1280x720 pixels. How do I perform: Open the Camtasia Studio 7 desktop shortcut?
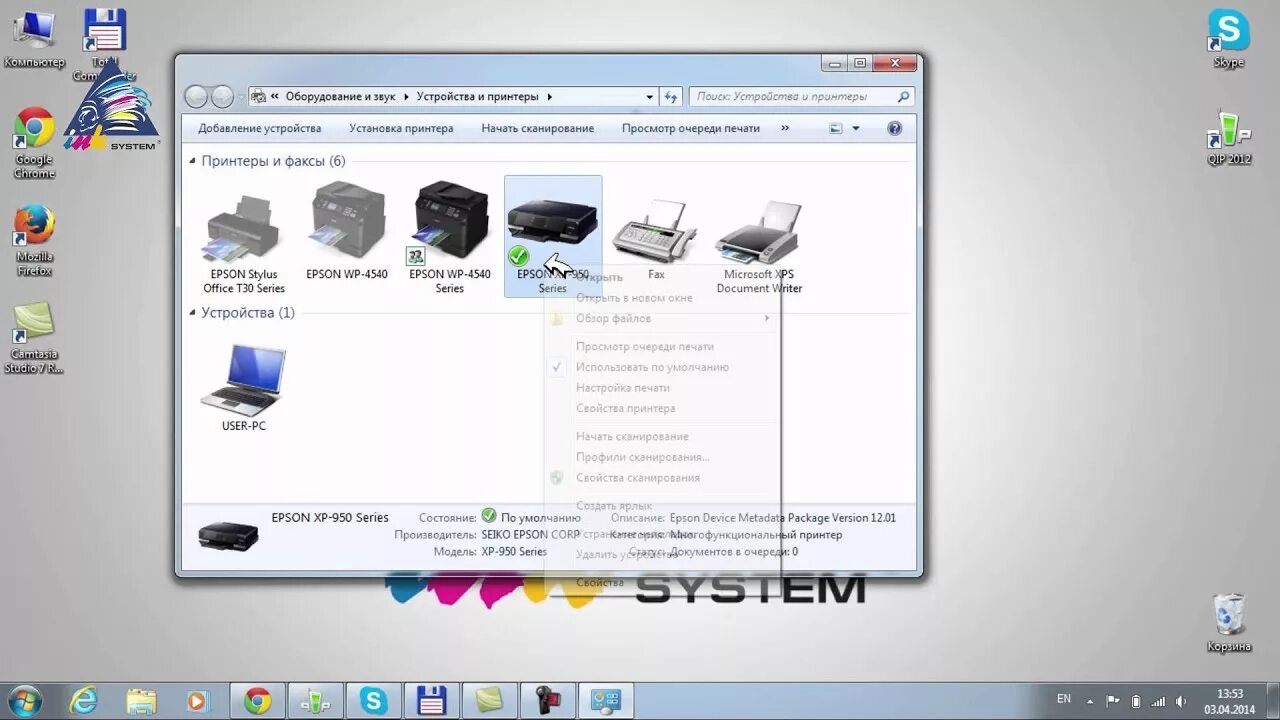point(34,338)
